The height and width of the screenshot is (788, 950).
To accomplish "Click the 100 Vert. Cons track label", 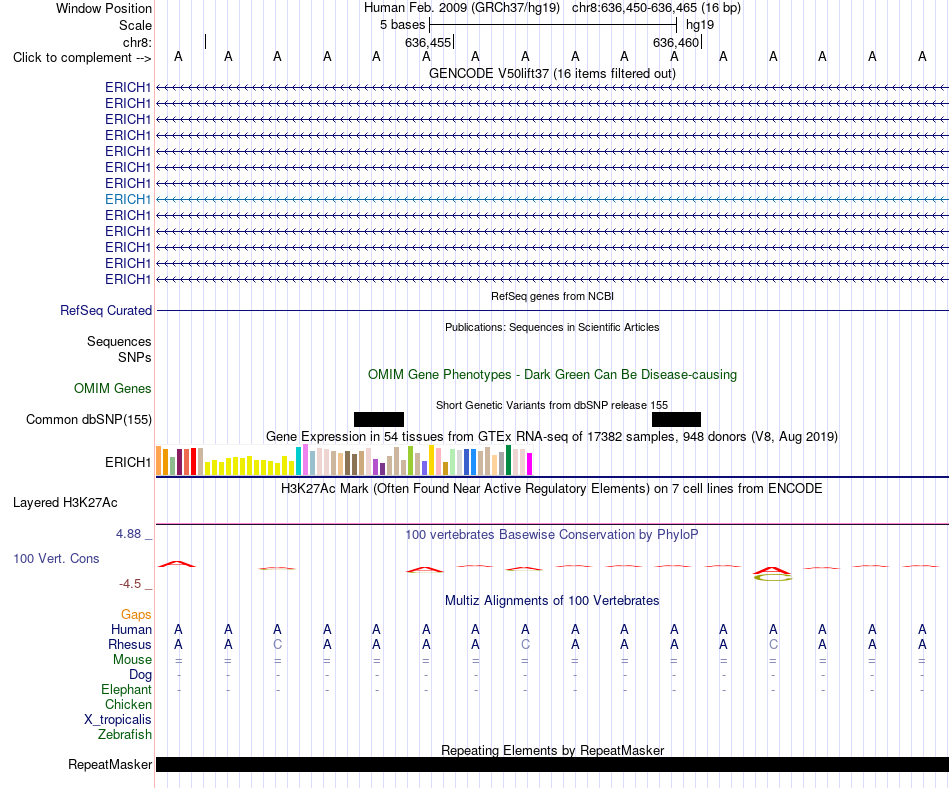I will click(56, 558).
